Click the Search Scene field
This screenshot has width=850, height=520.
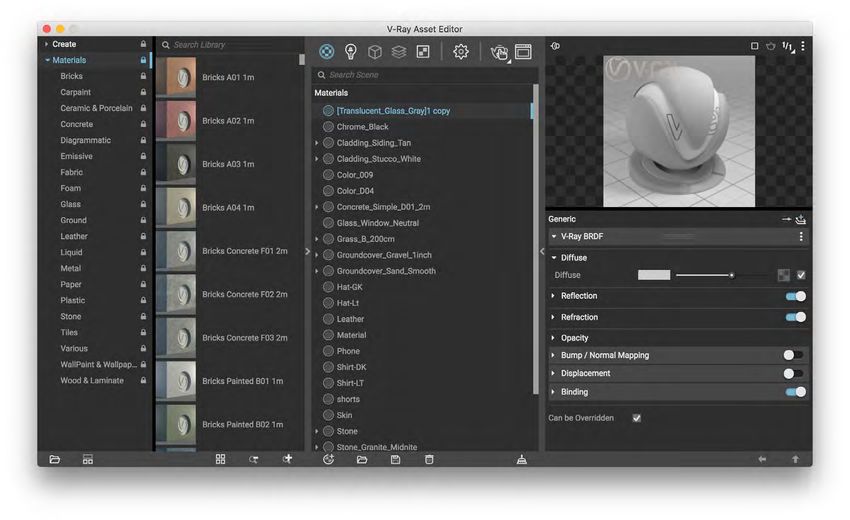tap(426, 75)
